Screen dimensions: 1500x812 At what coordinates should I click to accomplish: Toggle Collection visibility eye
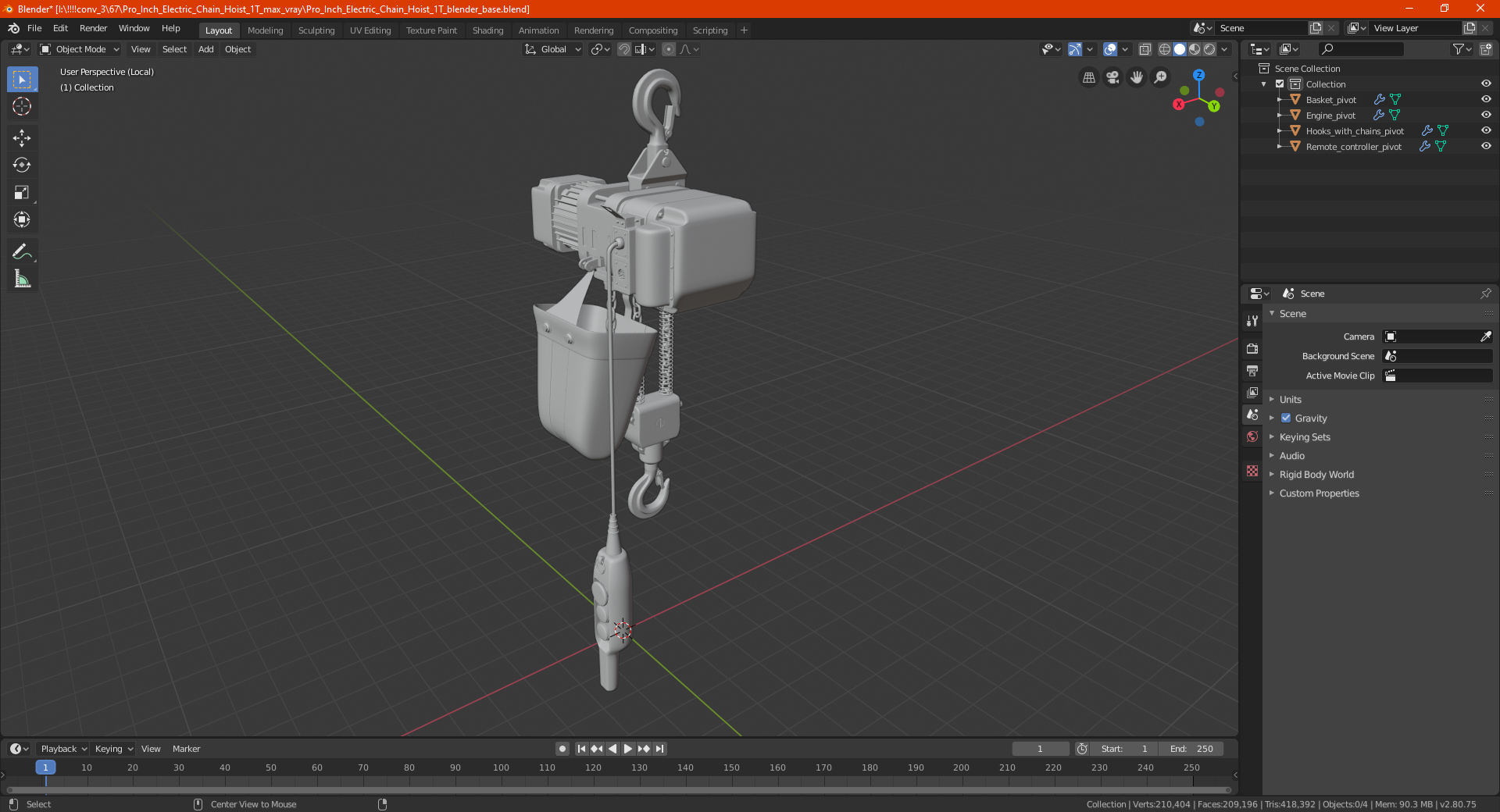coord(1486,84)
